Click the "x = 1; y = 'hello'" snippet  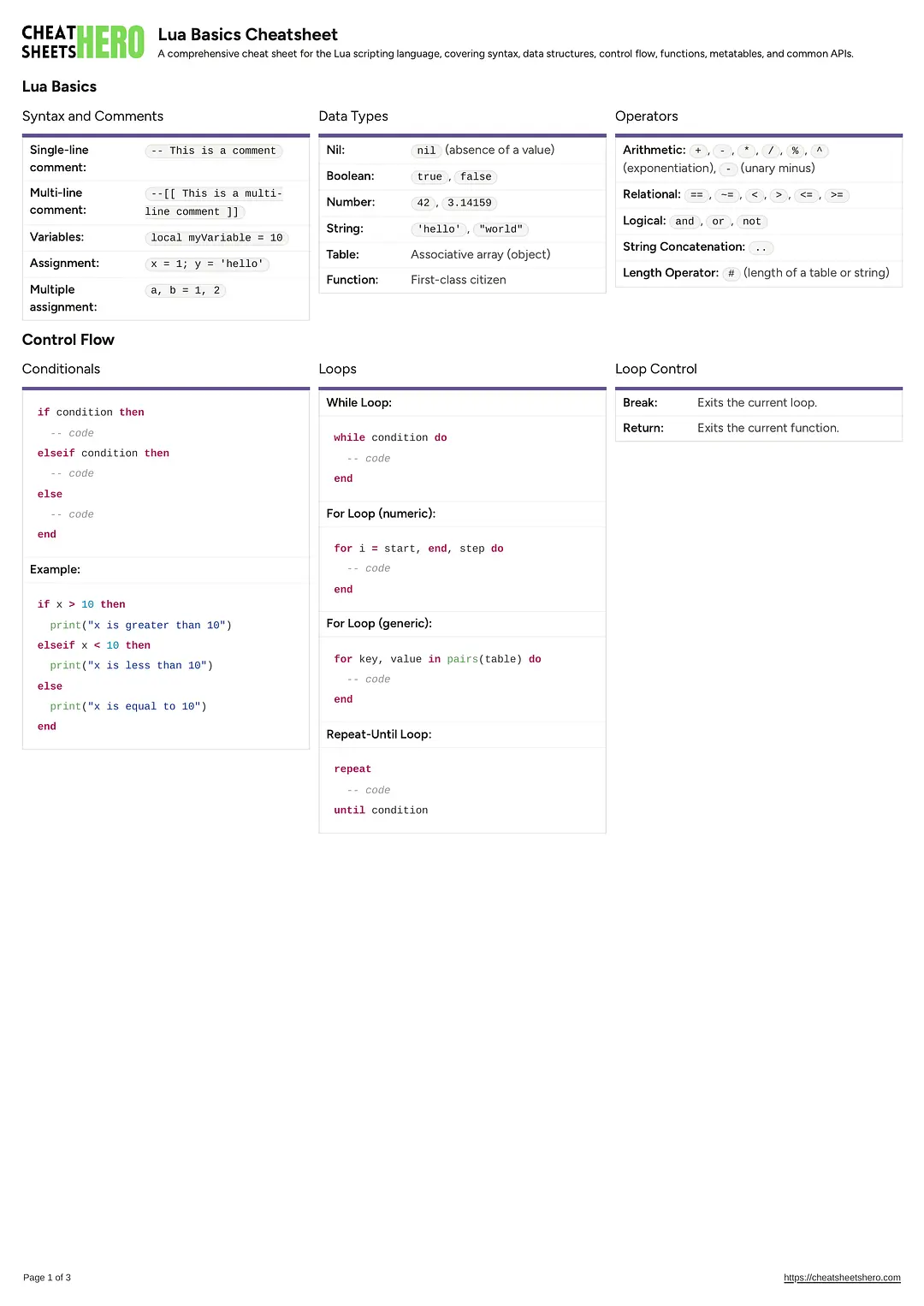point(208,264)
